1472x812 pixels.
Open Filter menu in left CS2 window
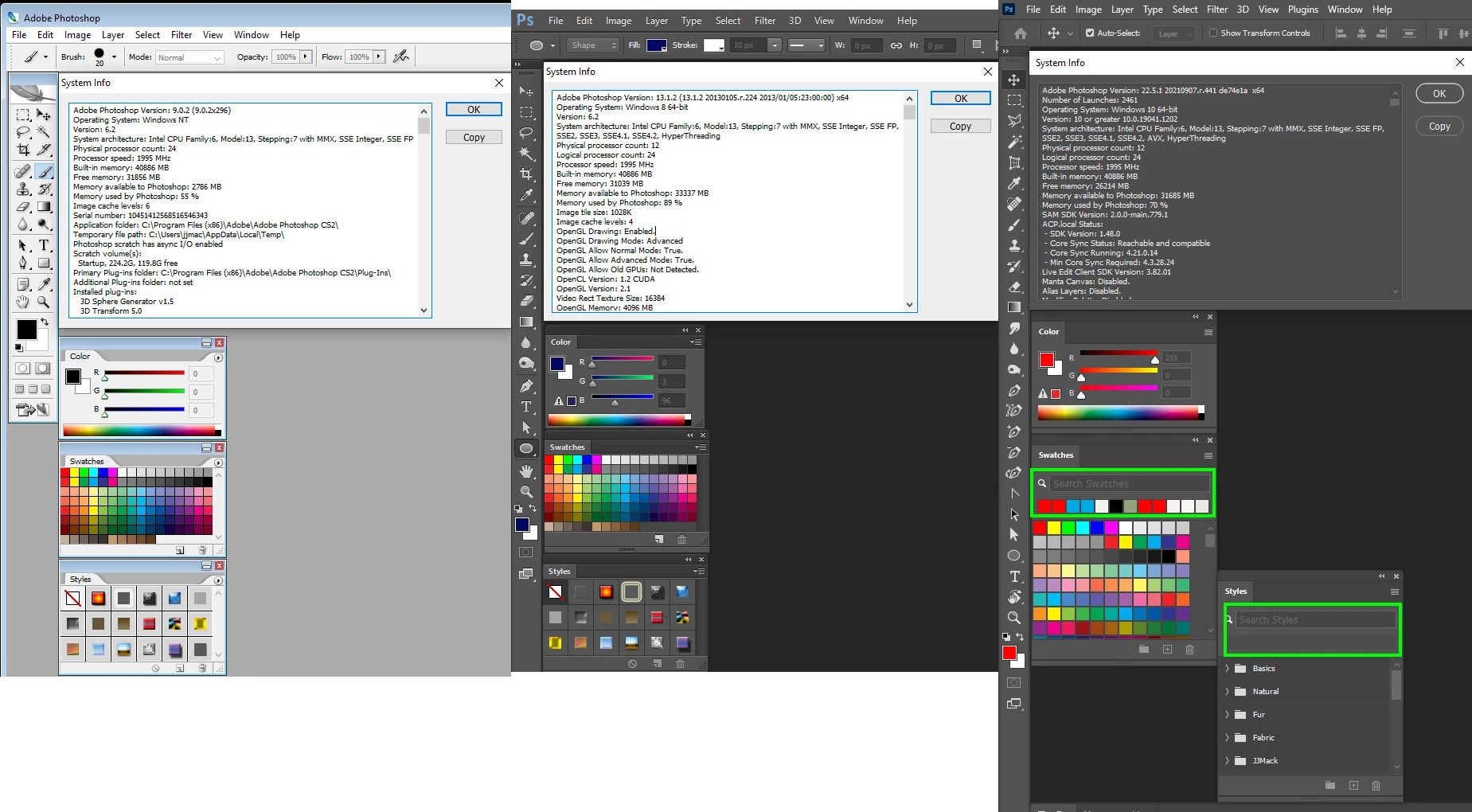tap(182, 35)
